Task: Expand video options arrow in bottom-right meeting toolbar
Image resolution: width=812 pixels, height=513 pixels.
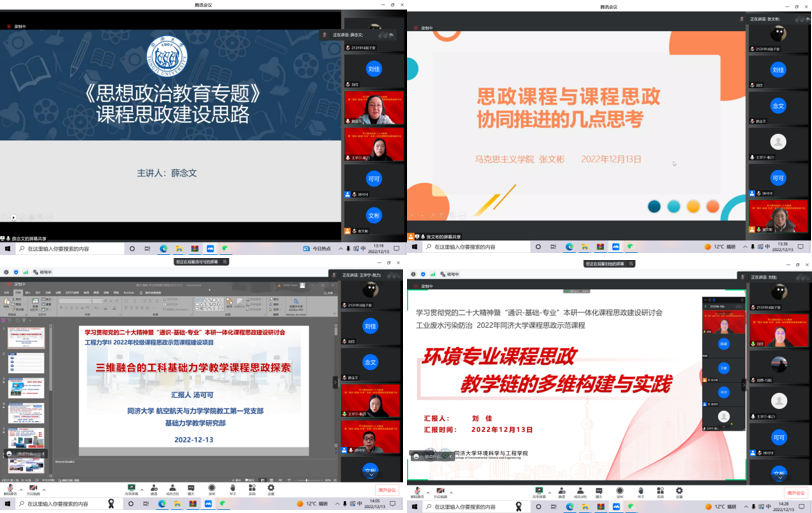Action: click(x=452, y=489)
